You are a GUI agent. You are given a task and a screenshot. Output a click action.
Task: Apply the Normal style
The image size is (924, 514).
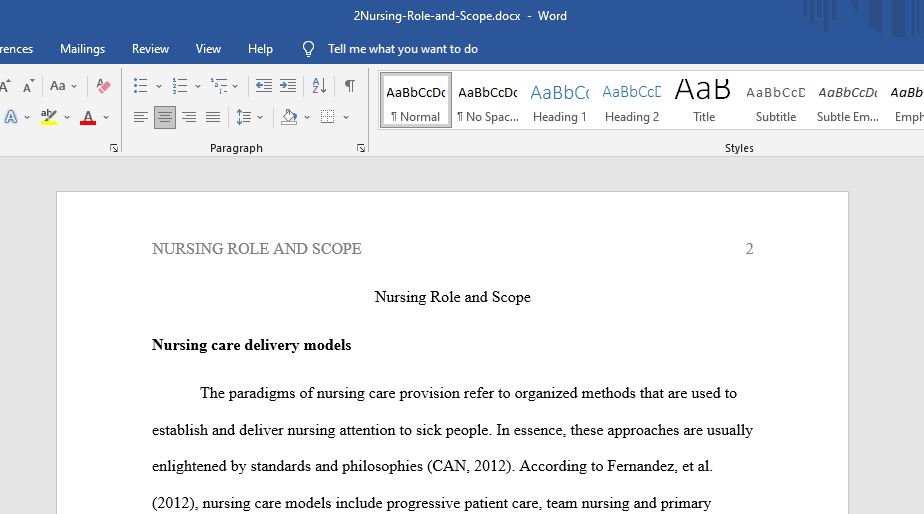416,100
